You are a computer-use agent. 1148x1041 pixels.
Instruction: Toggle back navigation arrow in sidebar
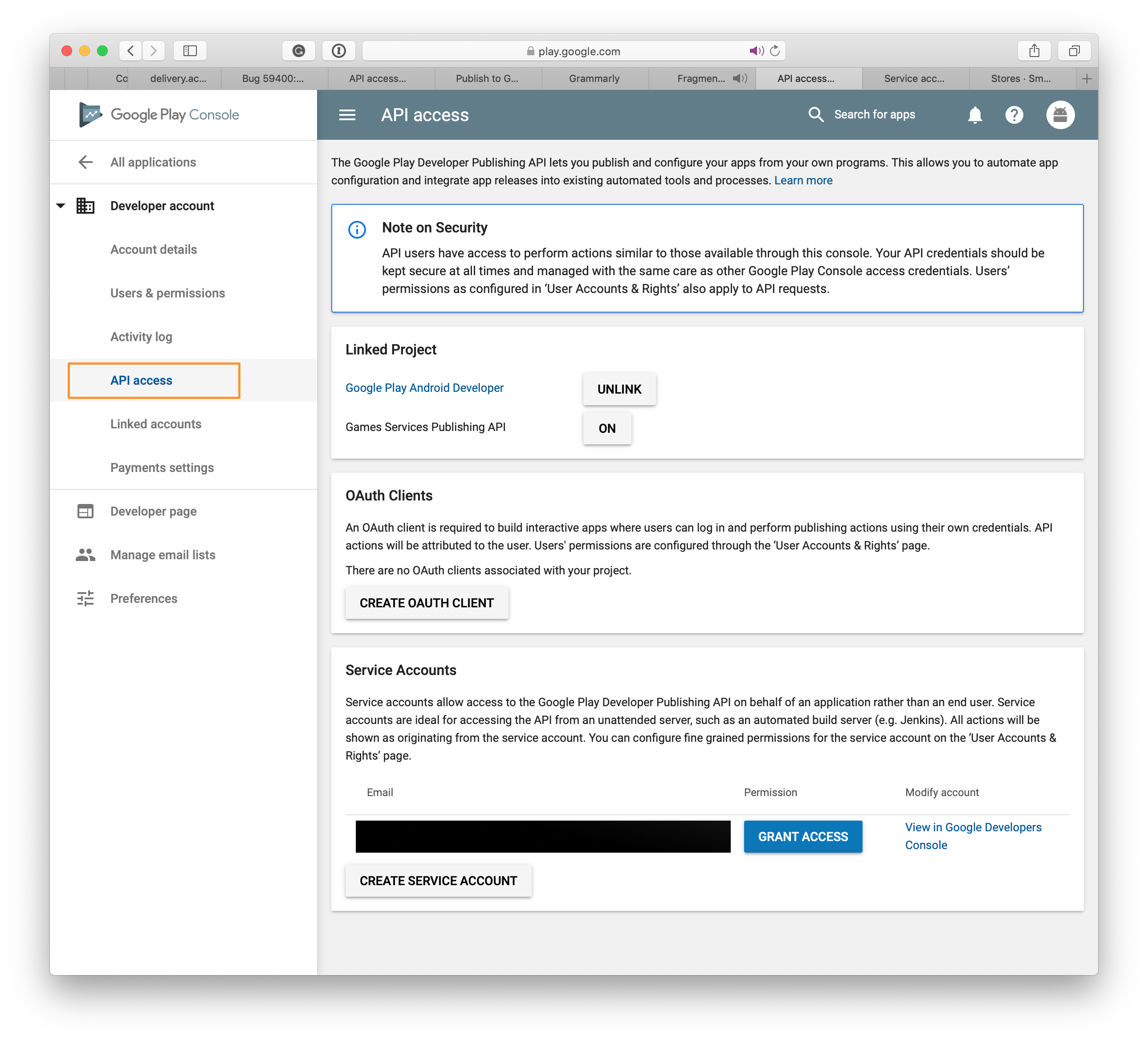[x=85, y=162]
